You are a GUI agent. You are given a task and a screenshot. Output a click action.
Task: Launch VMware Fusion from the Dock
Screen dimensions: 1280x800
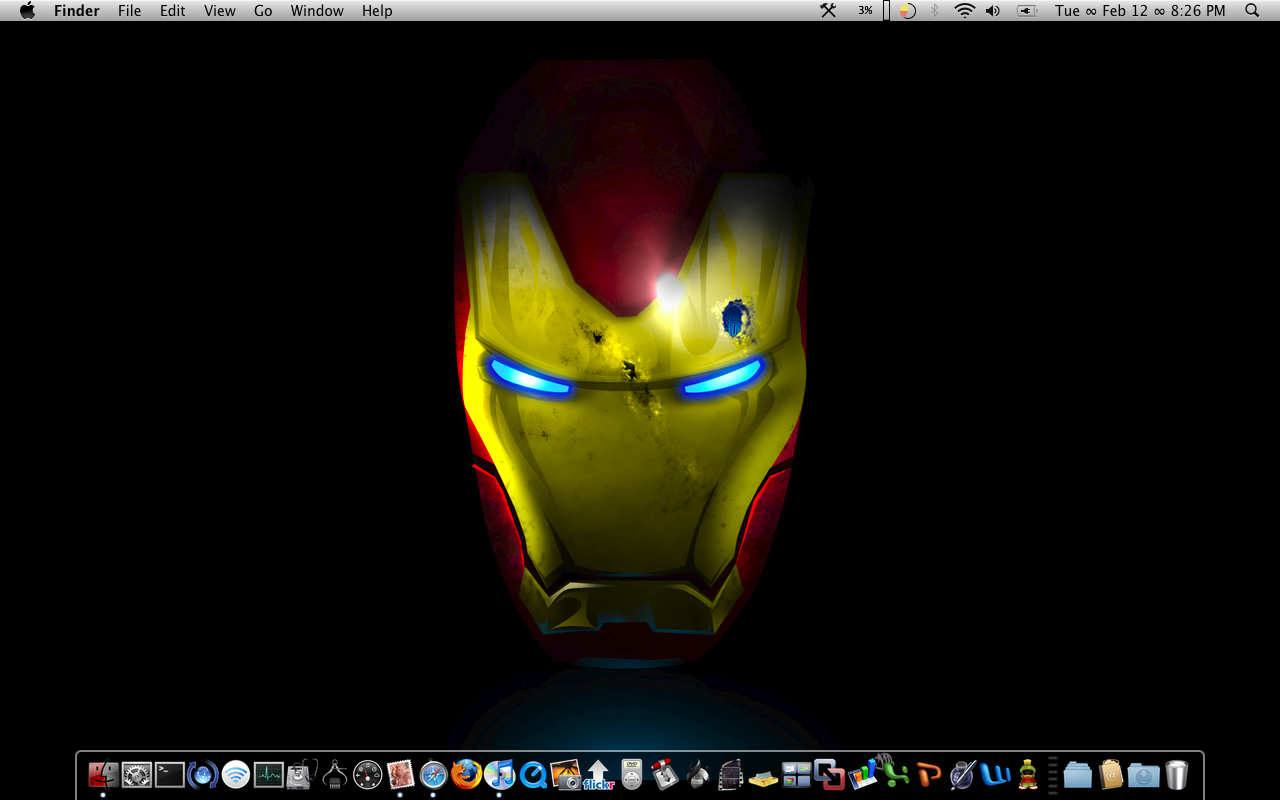click(x=829, y=774)
